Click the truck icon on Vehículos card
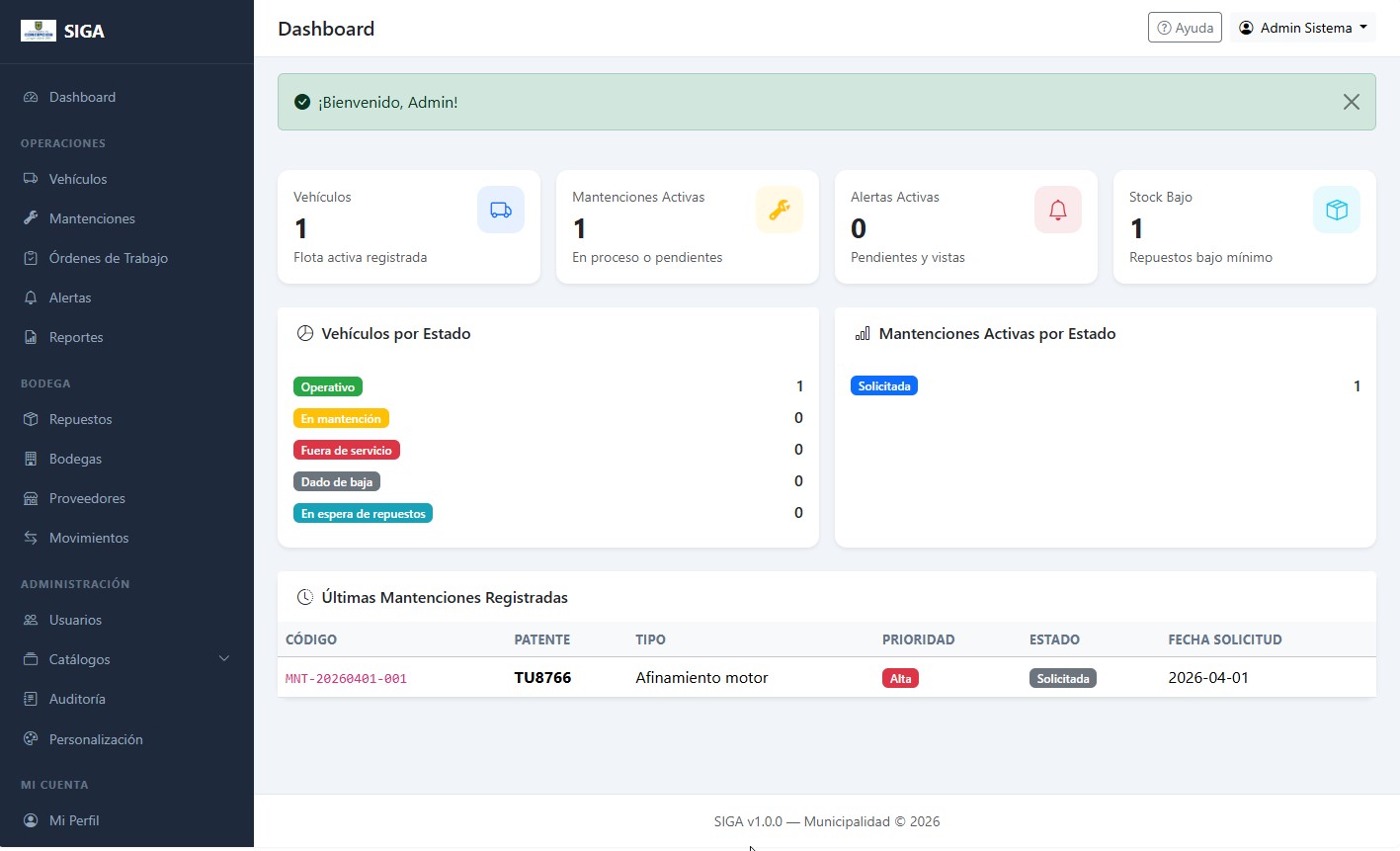The width and height of the screenshot is (1400, 851). (x=501, y=210)
